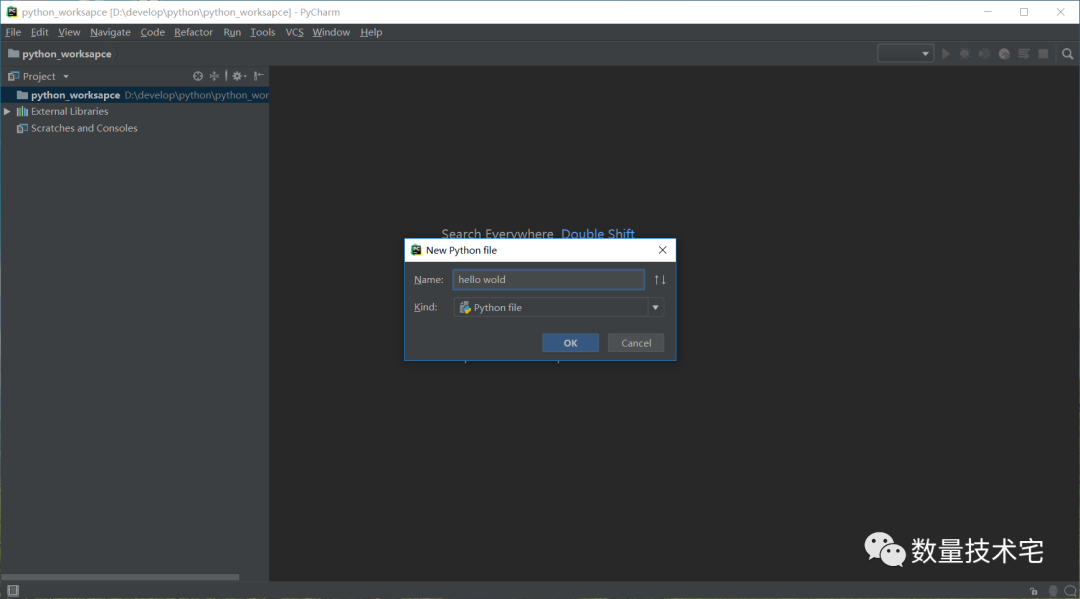Viewport: 1080px width, 599px height.
Task: Click the Collapse All icon in Project panel
Action: tap(214, 76)
